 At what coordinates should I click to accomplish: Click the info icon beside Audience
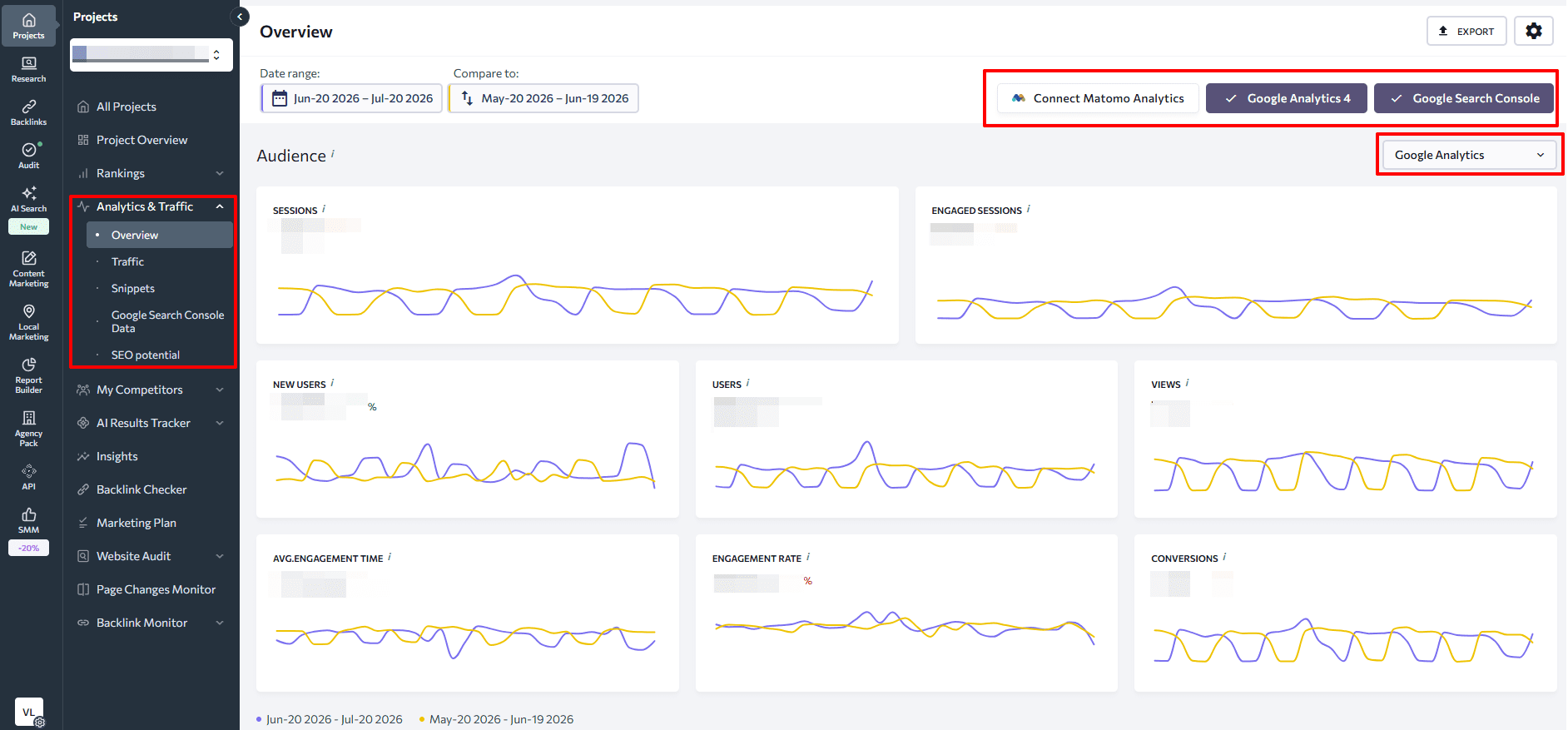click(333, 153)
